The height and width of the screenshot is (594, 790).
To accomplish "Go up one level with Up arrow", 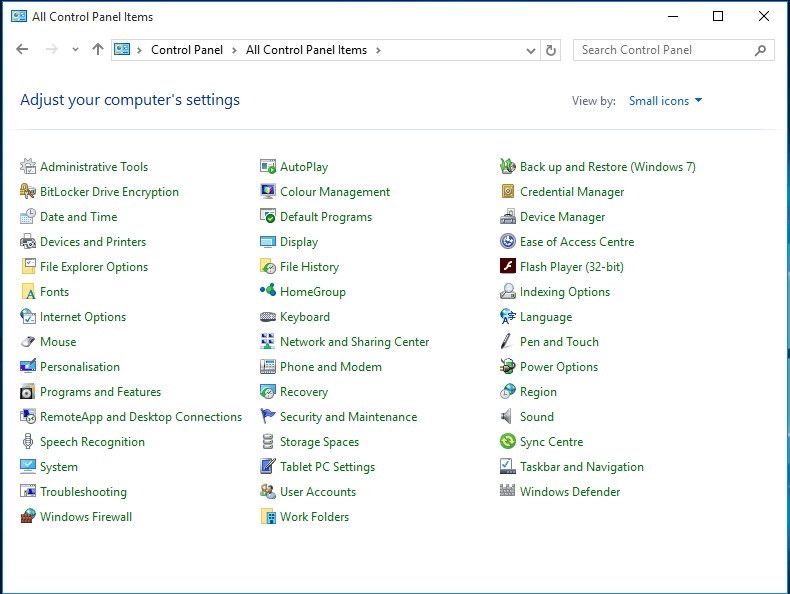I will tap(98, 49).
